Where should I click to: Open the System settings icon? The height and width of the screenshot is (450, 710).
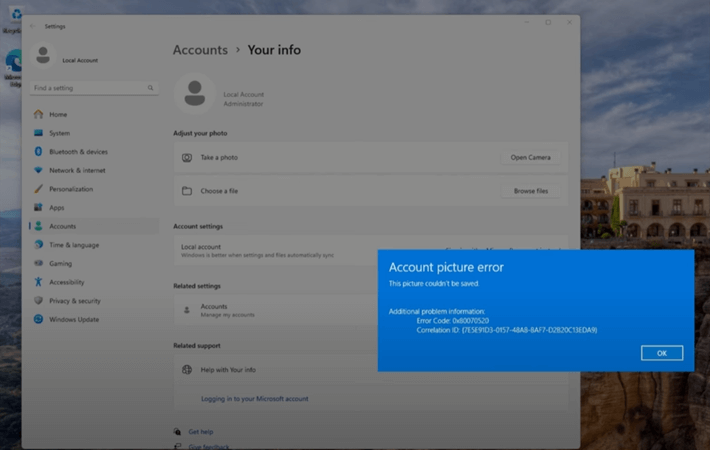coord(38,133)
